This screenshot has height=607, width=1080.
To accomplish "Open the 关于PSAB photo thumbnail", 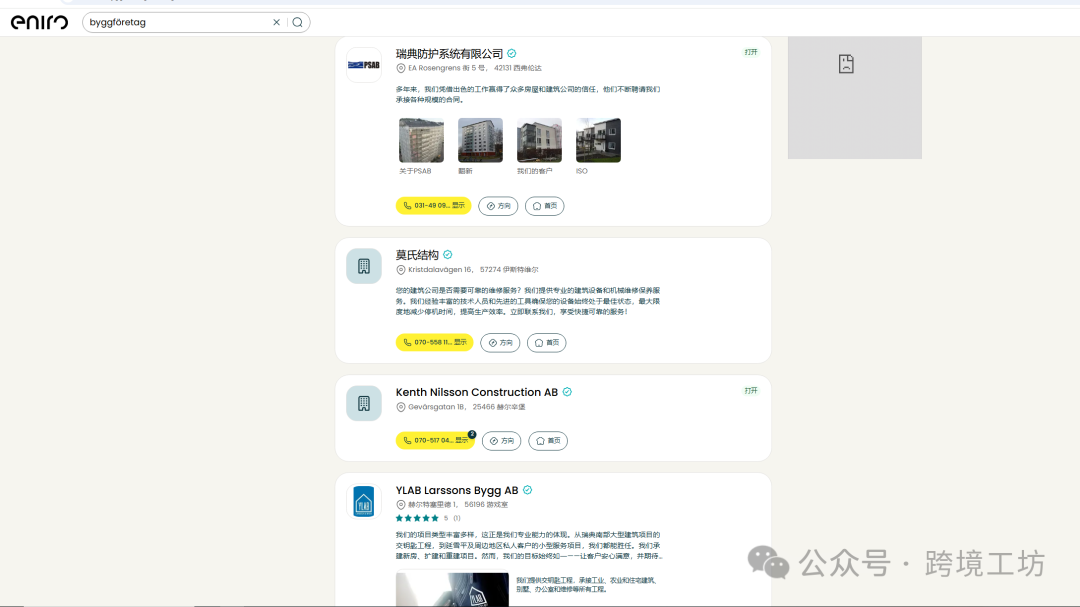I will [420, 139].
